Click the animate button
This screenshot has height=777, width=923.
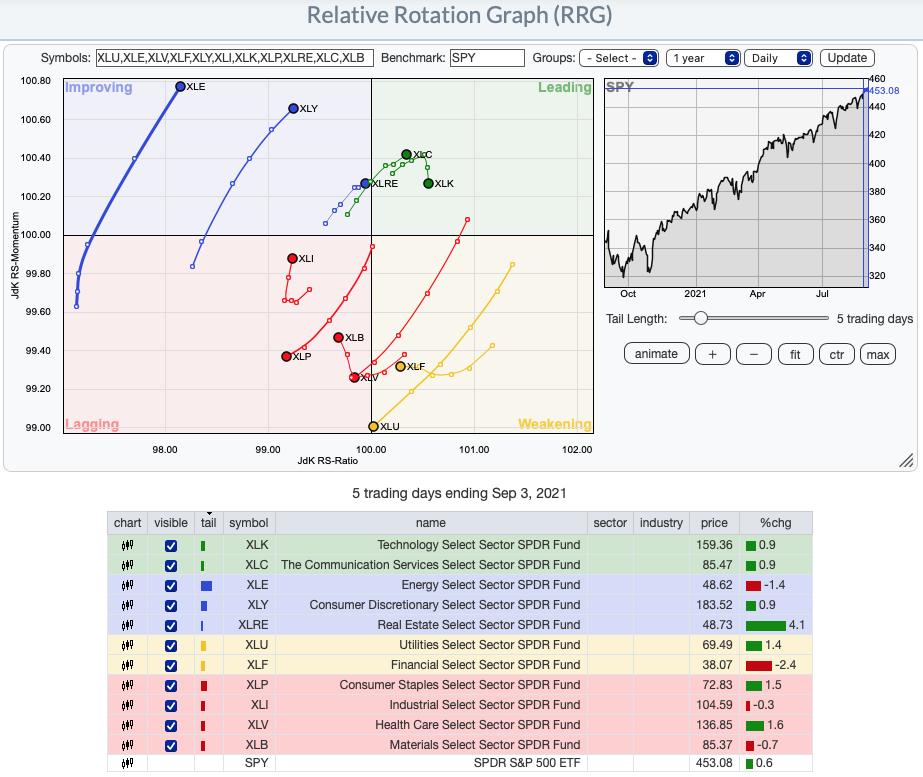[x=656, y=354]
